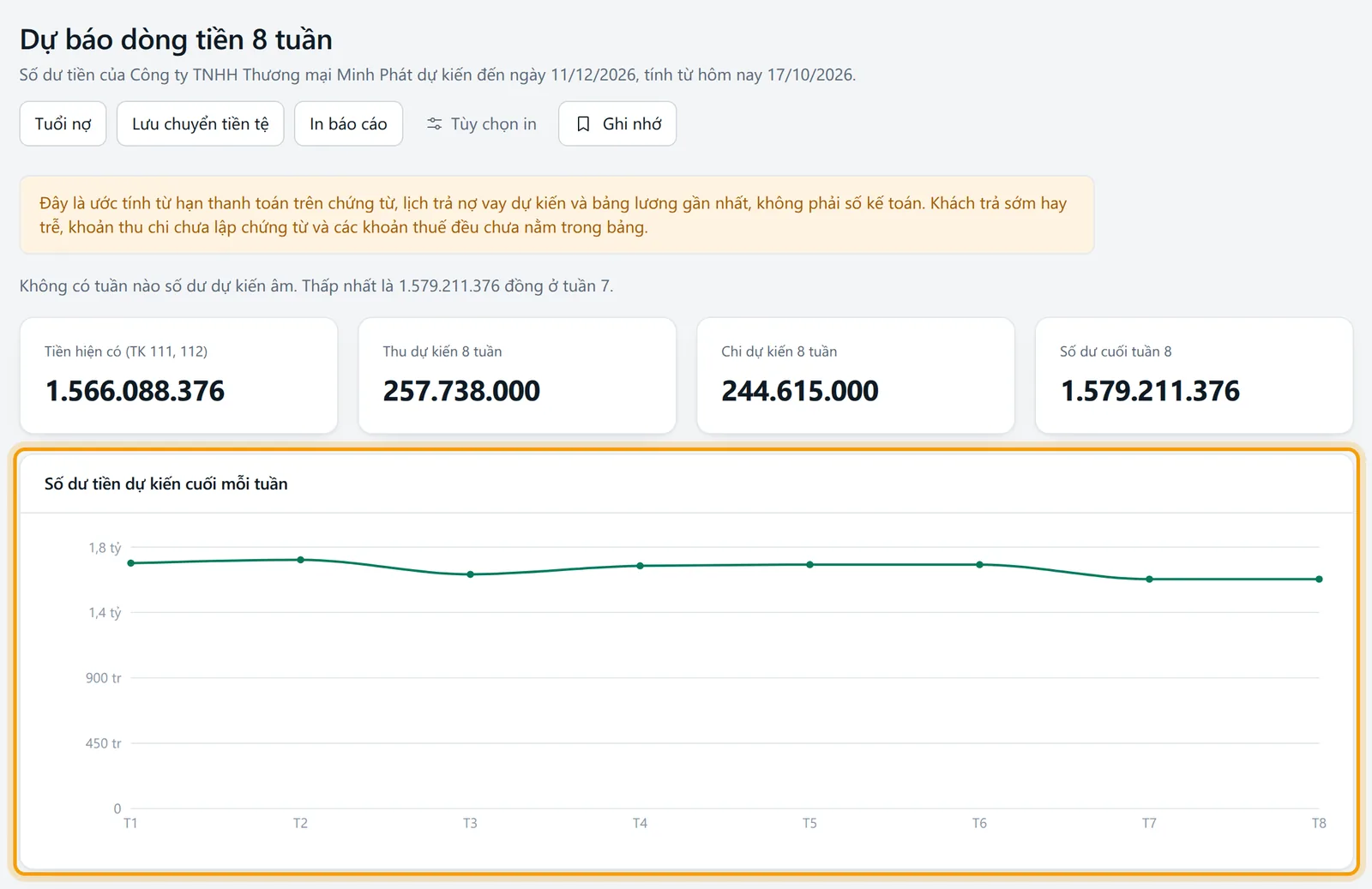Screen dimensions: 1372x889
Task: Click the Tiền hiện có (TK 111, 112) label
Action: (x=126, y=351)
